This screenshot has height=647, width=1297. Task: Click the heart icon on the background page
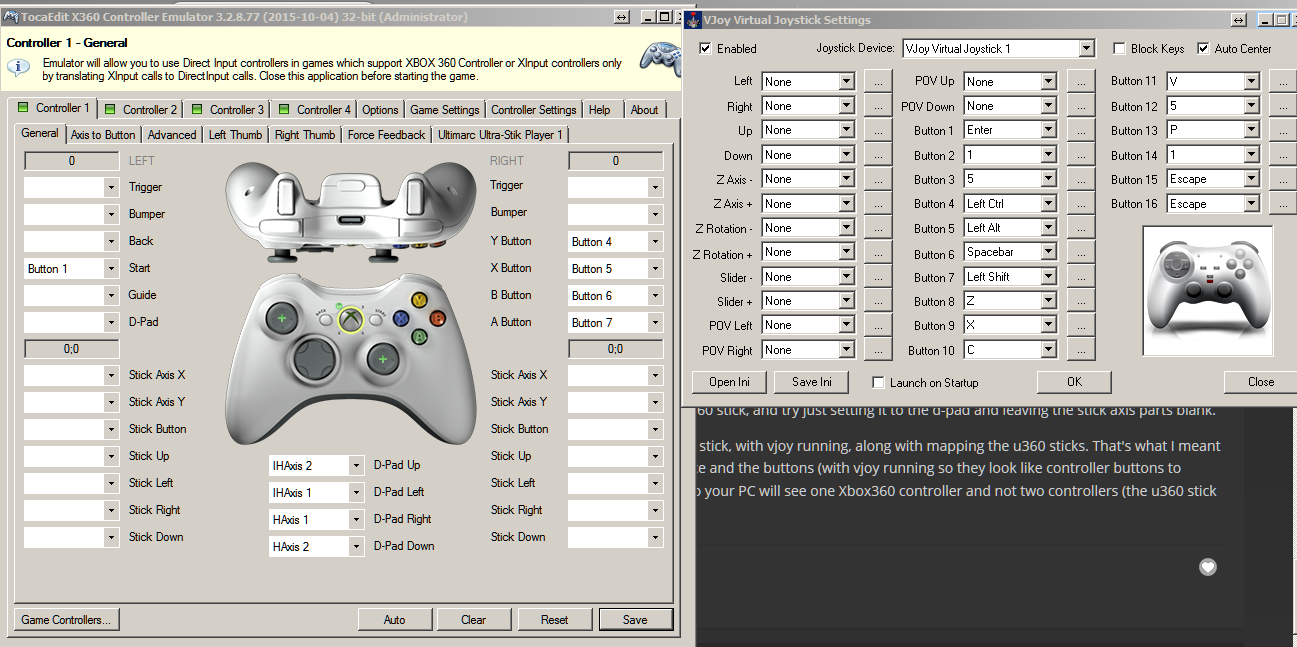[1208, 567]
